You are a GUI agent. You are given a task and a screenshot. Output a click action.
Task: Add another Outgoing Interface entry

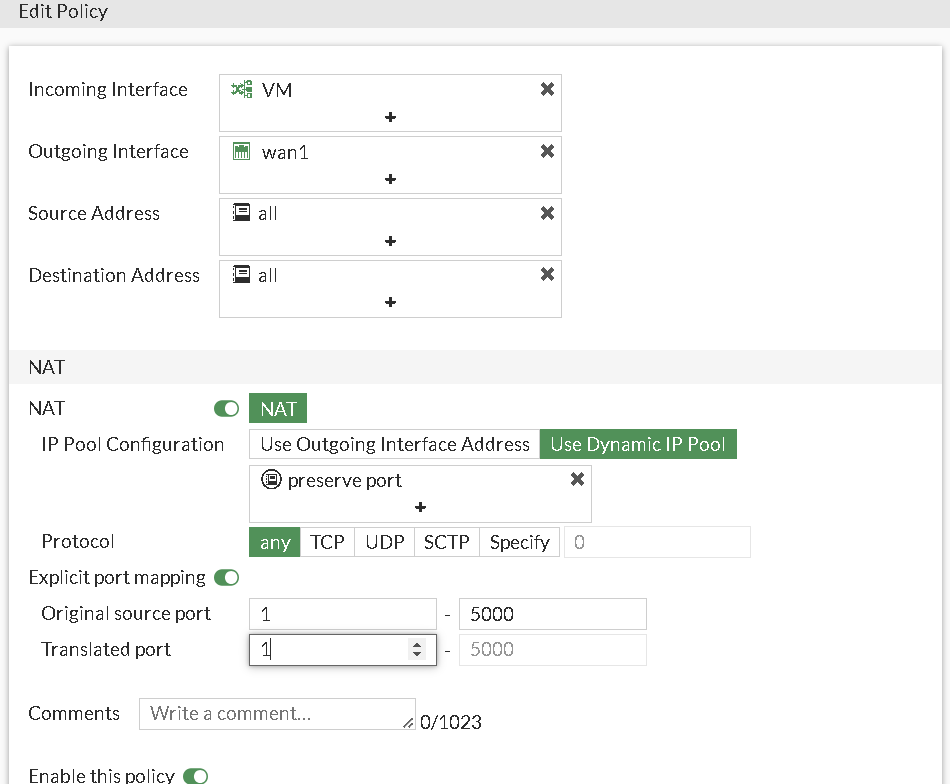click(390, 179)
